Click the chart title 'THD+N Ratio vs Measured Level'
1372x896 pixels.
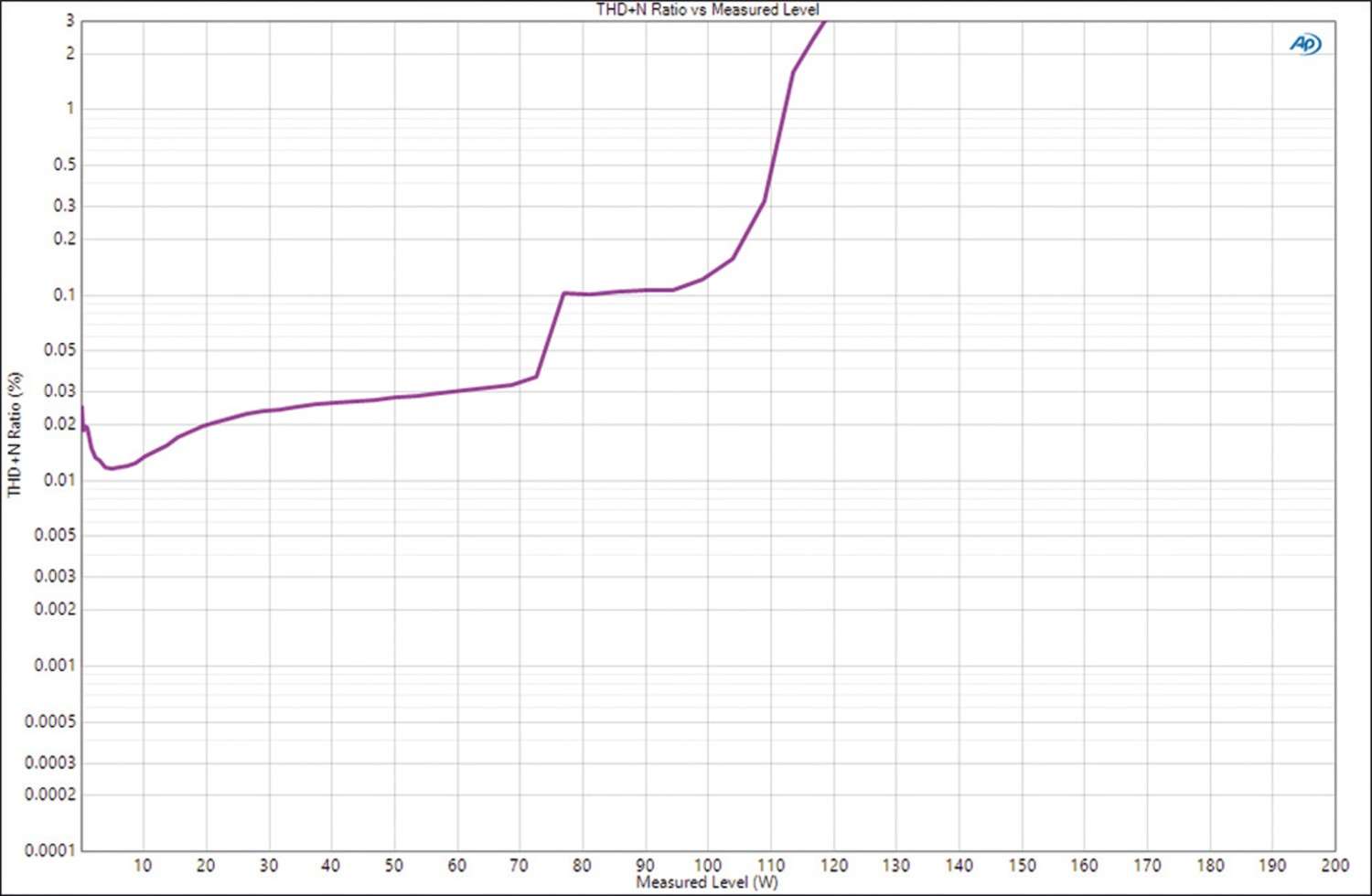point(707,9)
